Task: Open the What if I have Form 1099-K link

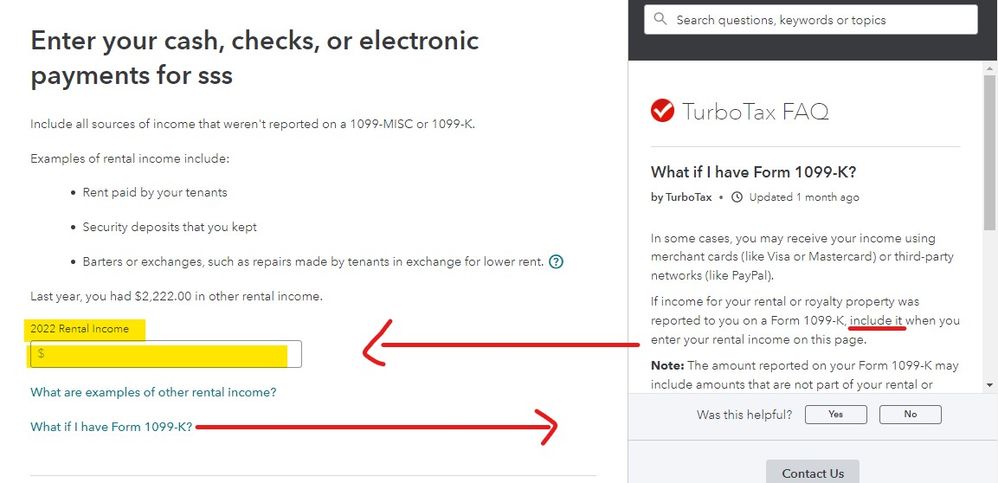Action: [x=111, y=427]
